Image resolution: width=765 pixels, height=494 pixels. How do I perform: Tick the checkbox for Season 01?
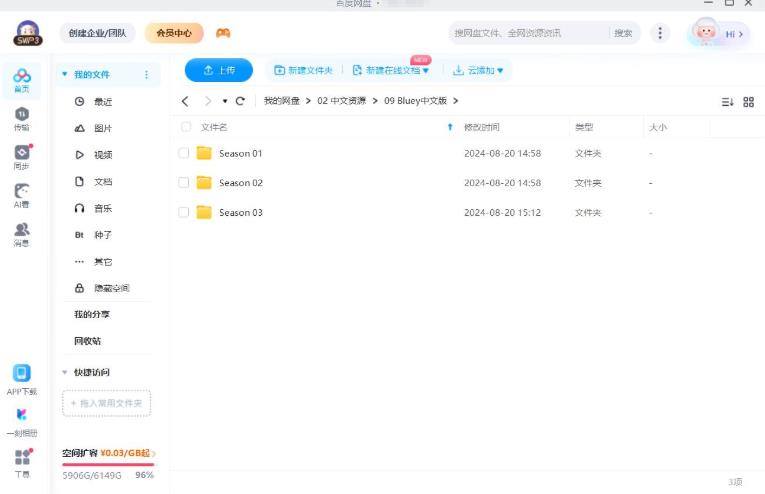(183, 153)
